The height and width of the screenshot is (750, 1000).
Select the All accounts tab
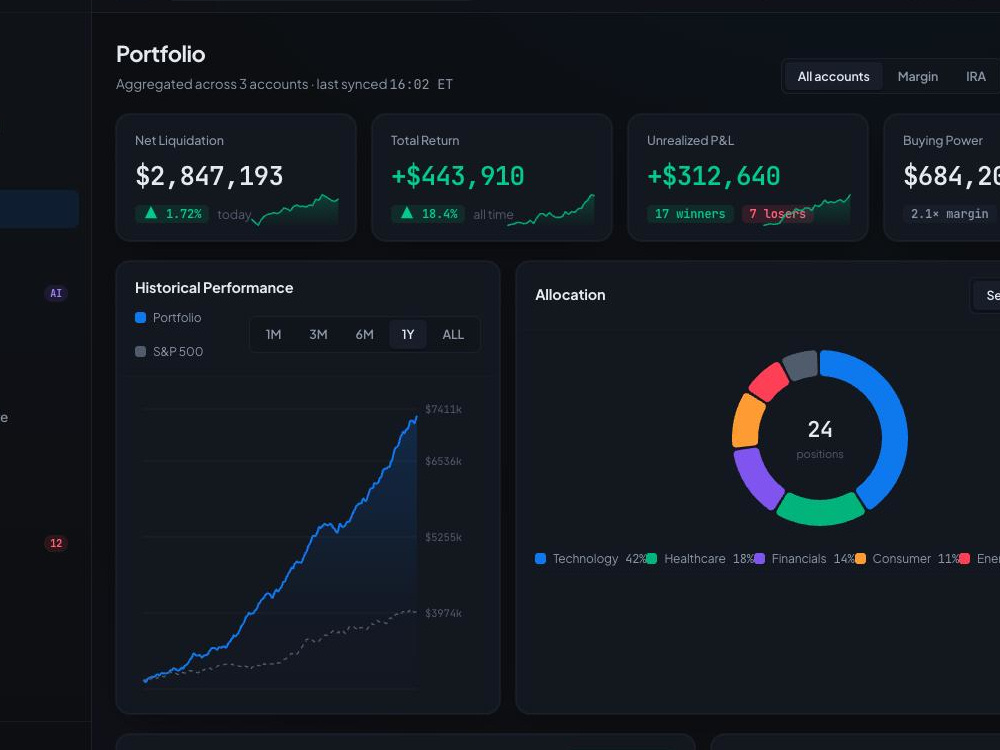(833, 77)
